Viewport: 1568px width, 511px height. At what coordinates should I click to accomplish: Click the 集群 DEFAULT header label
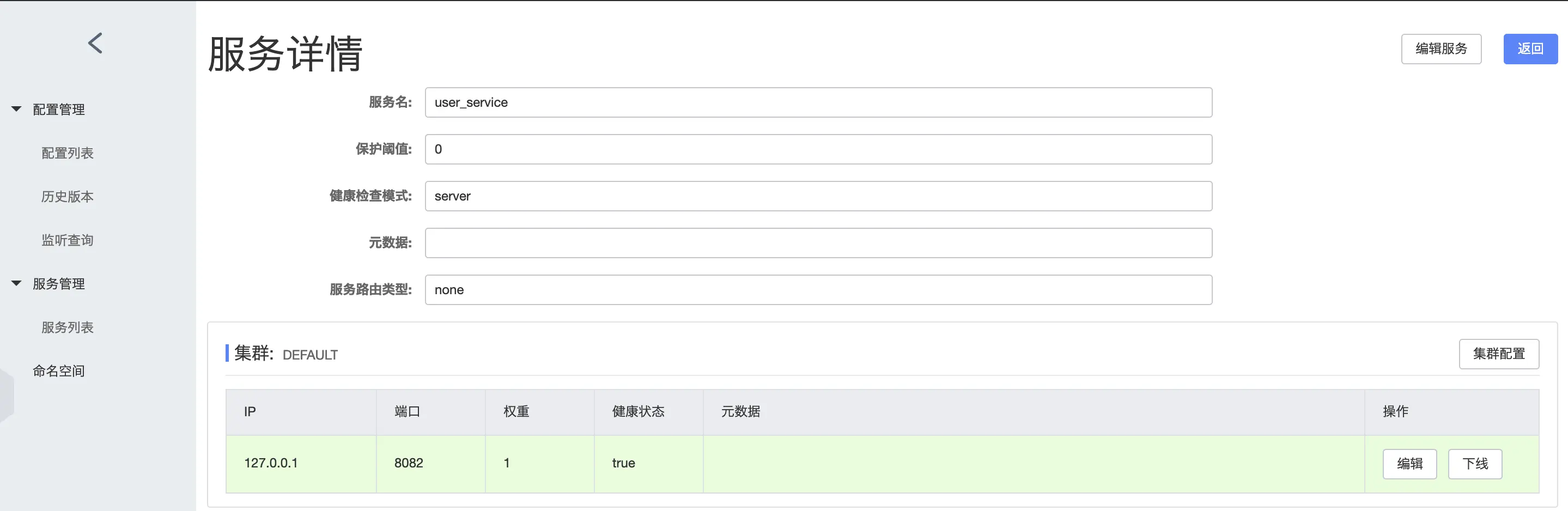click(x=283, y=354)
